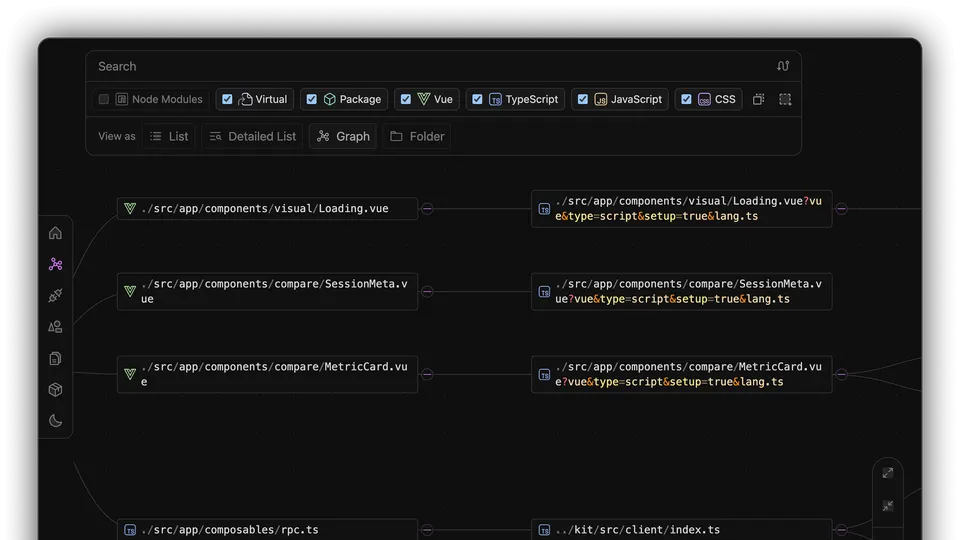Open the Loading.vue module node

coord(268,208)
